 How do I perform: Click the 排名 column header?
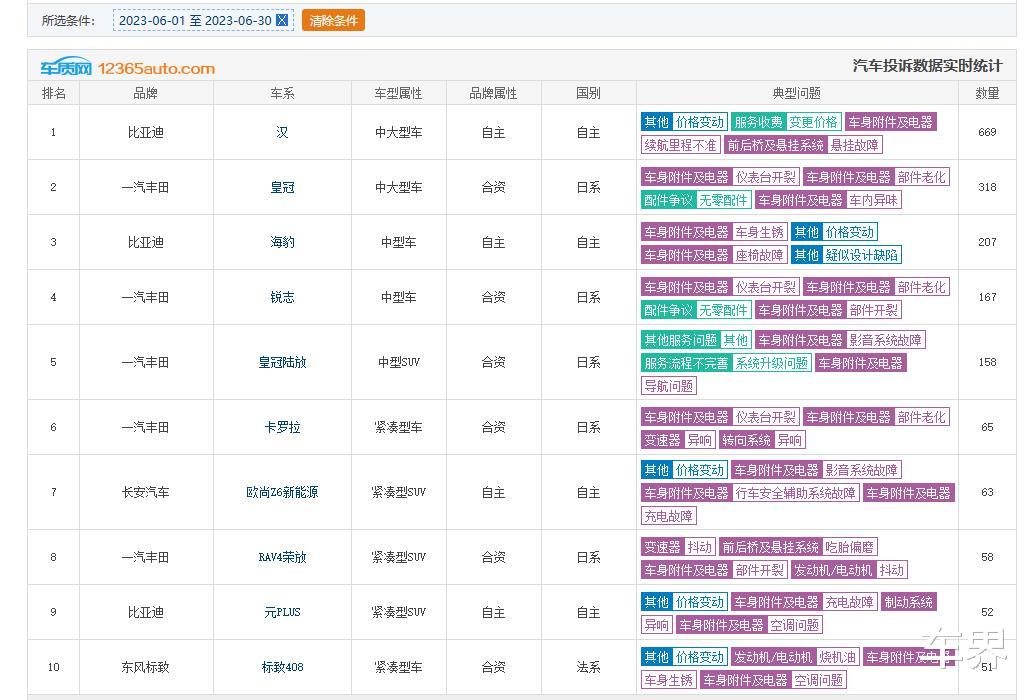[x=53, y=93]
